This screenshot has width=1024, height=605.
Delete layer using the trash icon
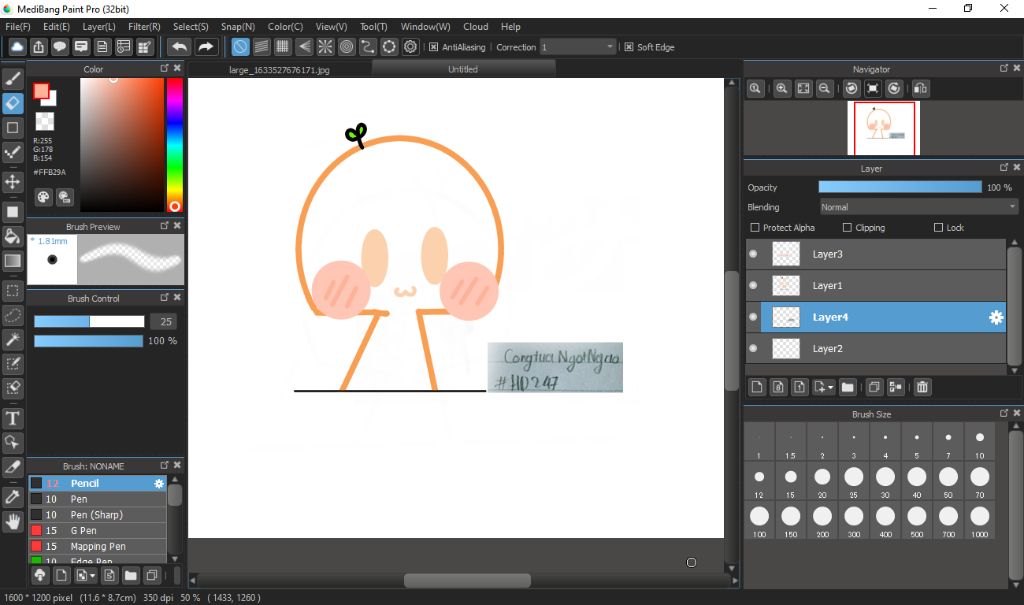[x=922, y=387]
